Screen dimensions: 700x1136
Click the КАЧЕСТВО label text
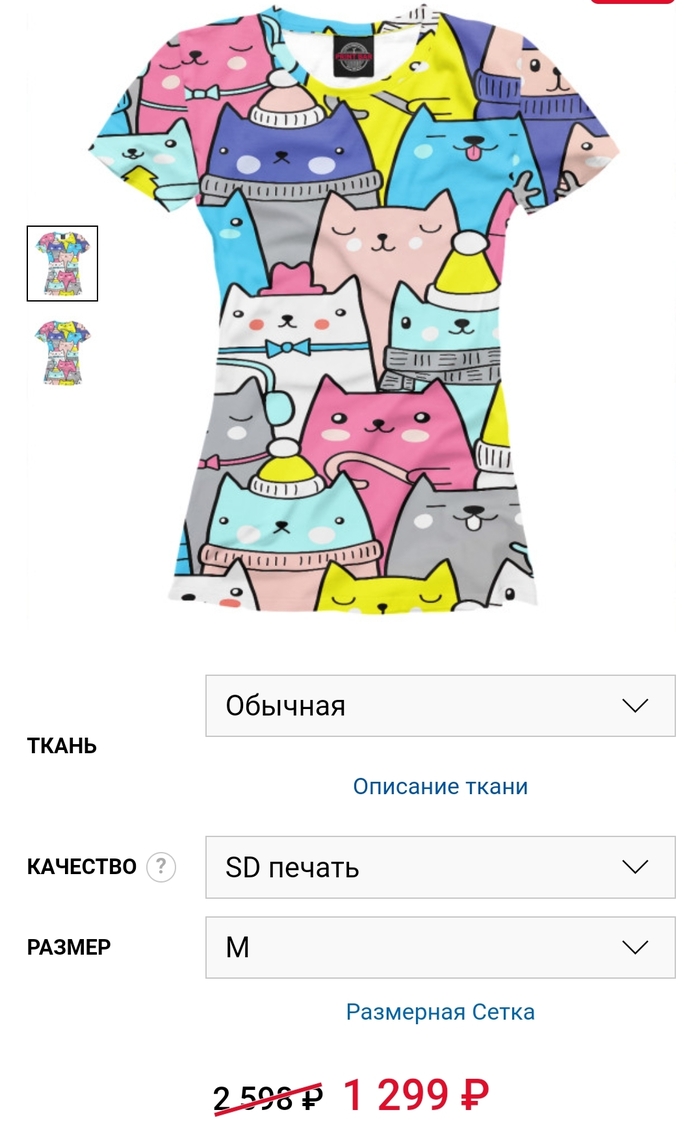tap(81, 866)
